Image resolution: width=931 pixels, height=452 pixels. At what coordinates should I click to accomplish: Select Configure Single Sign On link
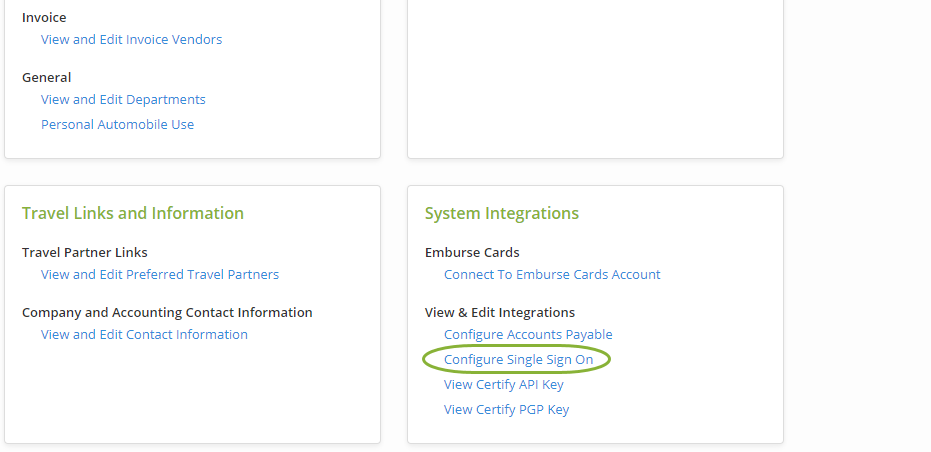518,360
